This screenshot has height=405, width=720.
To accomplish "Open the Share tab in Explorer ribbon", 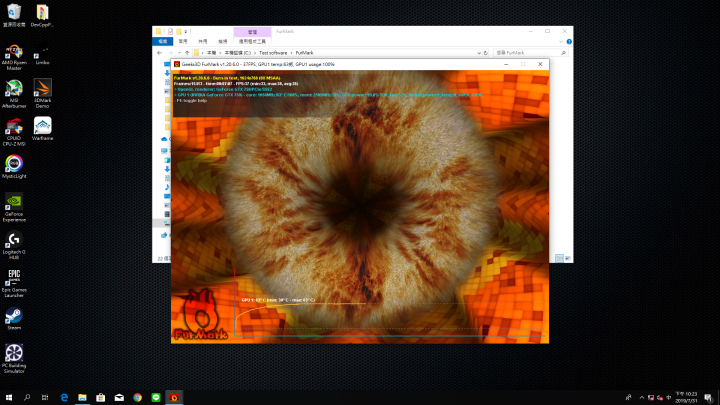I will point(202,41).
